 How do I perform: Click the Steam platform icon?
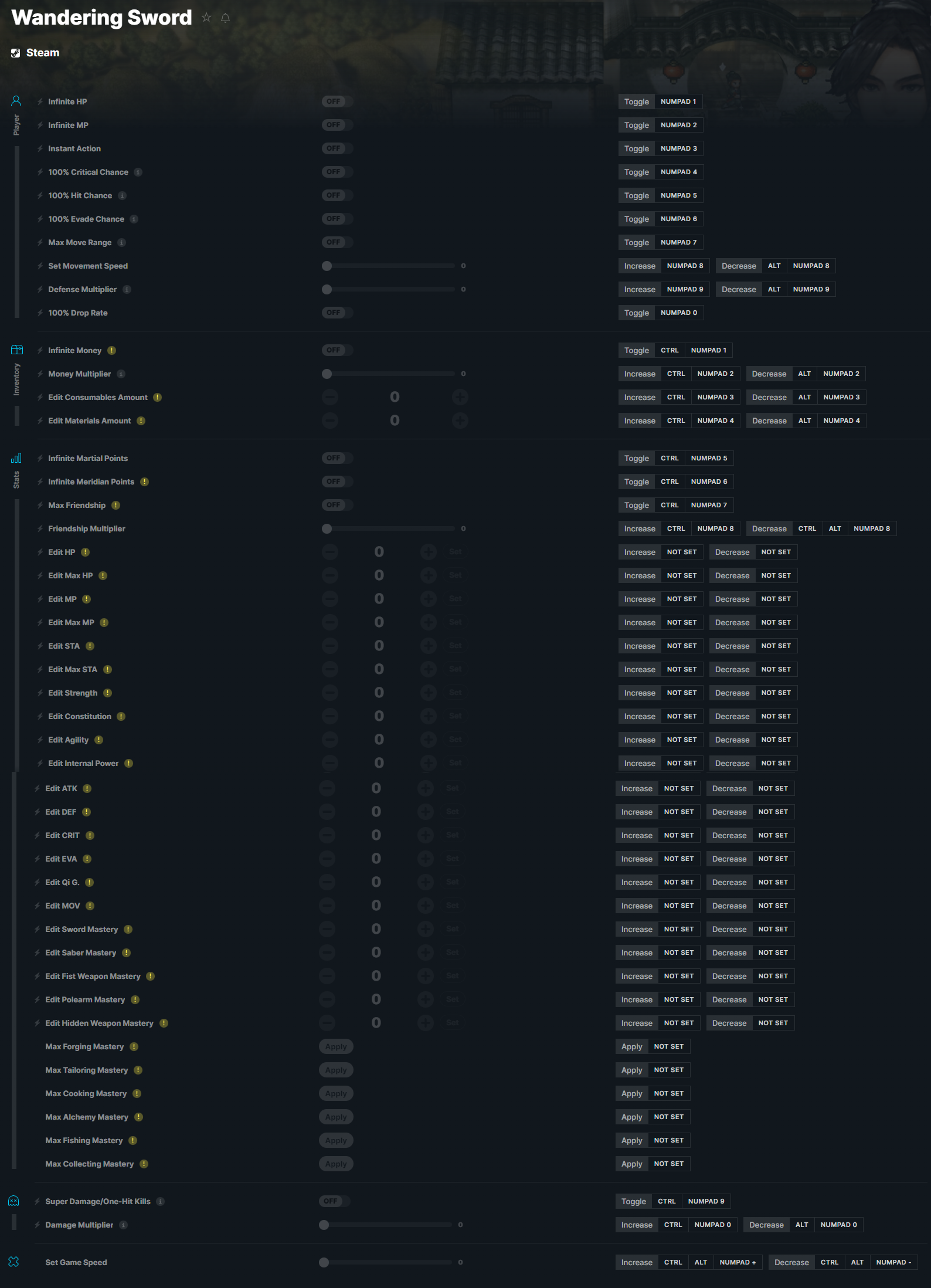click(16, 53)
